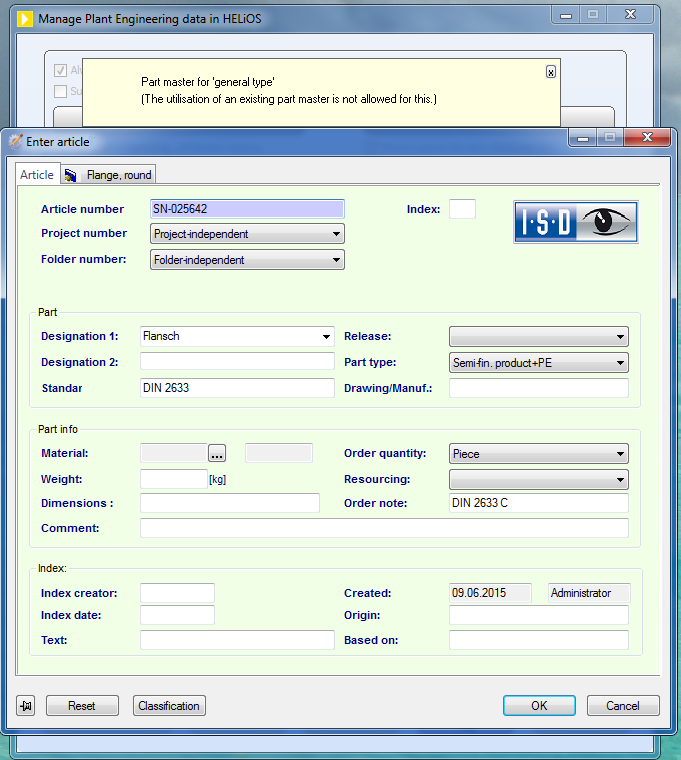Click the Flange, round tab icon

coord(71,175)
